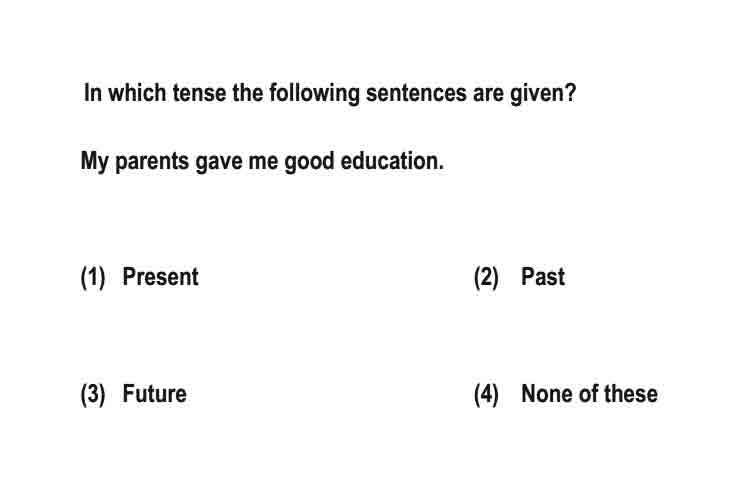Click the word sentences in the question
Screen dimensions: 750x500
point(416,93)
